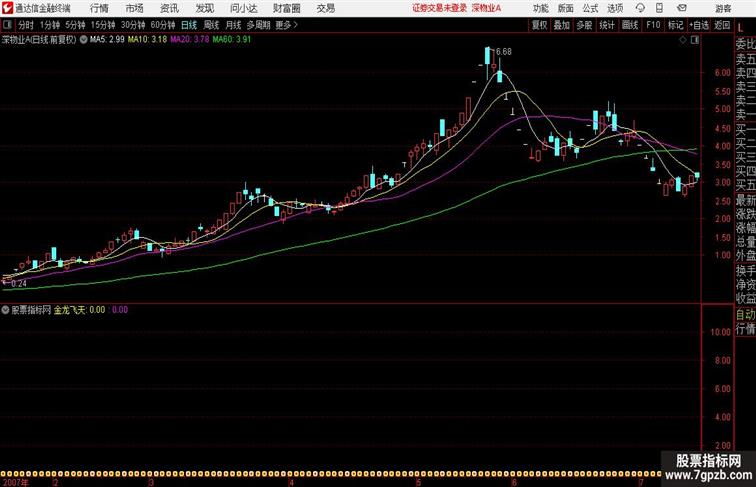Expand the 更多 period options
The width and height of the screenshot is (756, 487).
(286, 25)
